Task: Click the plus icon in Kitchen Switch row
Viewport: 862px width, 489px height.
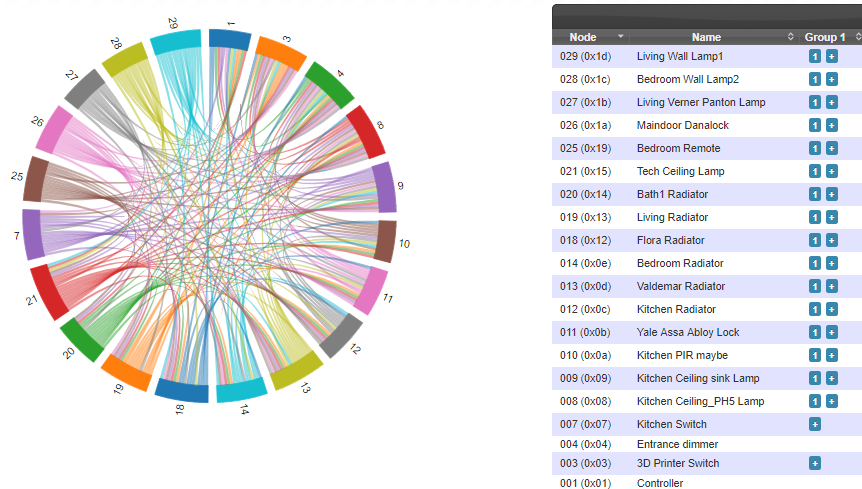Action: [x=815, y=425]
